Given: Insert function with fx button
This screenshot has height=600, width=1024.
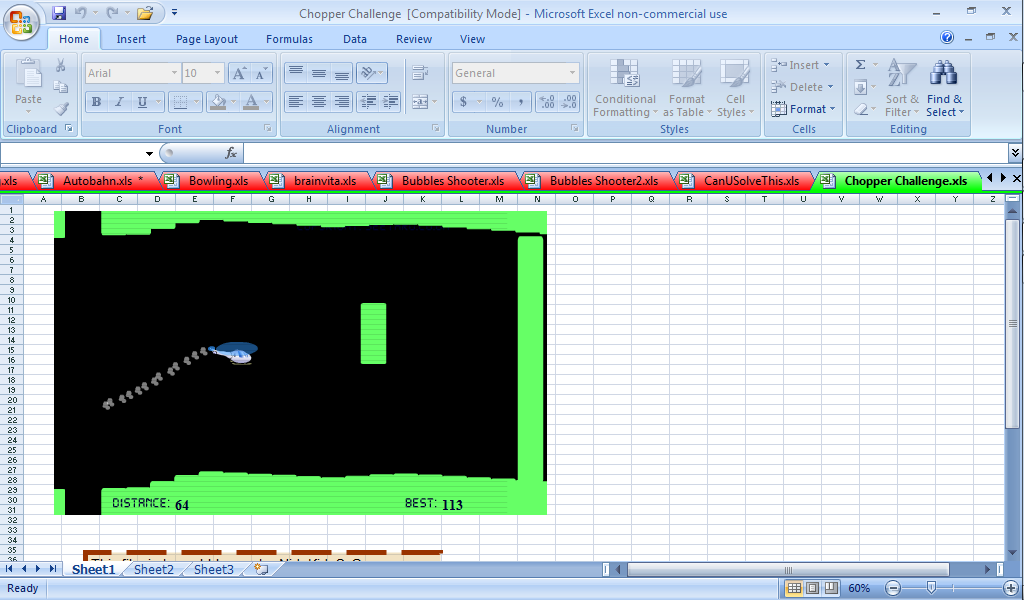Looking at the screenshot, I should 231,153.
